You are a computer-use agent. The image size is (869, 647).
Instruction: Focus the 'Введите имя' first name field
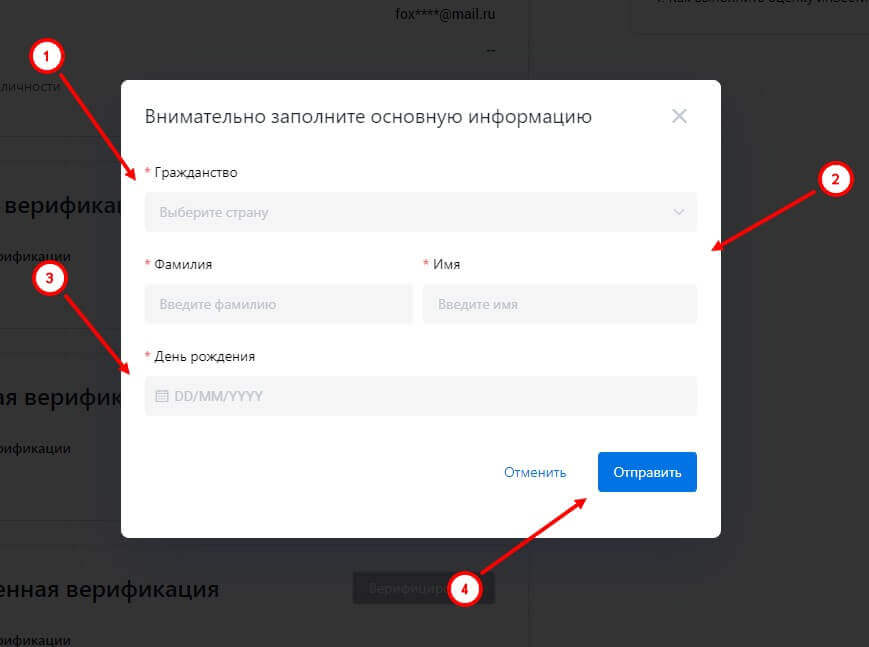(x=560, y=304)
